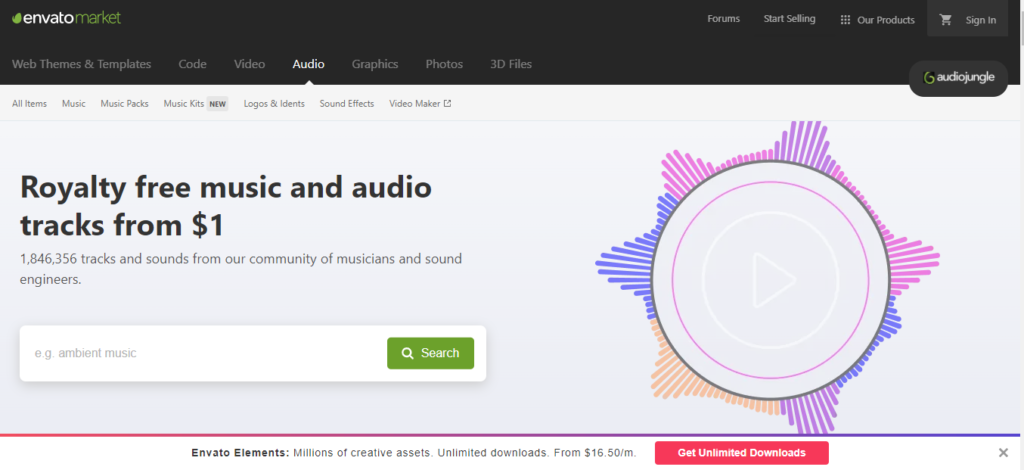Click the Start Selling link
Viewport: 1024px width, 470px height.
(x=790, y=19)
